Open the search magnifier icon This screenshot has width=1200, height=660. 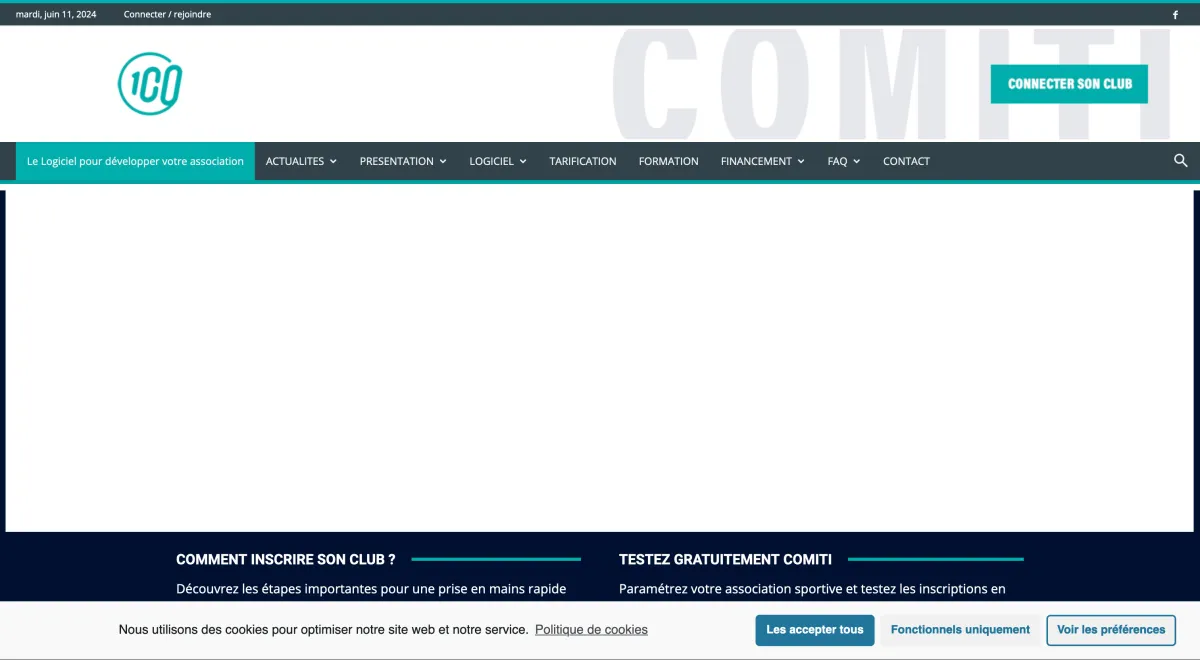[x=1180, y=160]
